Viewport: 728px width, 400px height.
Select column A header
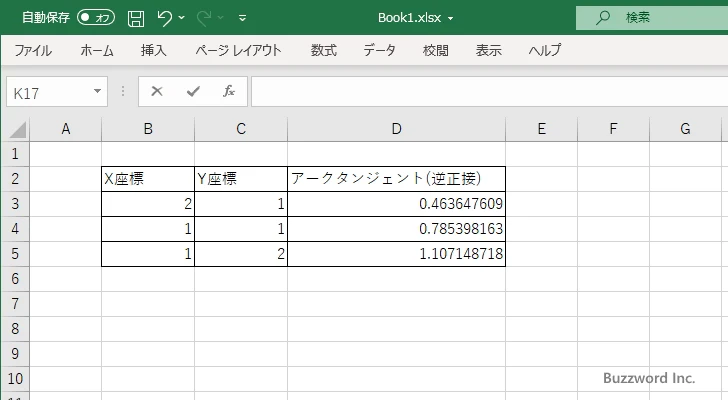coord(65,129)
